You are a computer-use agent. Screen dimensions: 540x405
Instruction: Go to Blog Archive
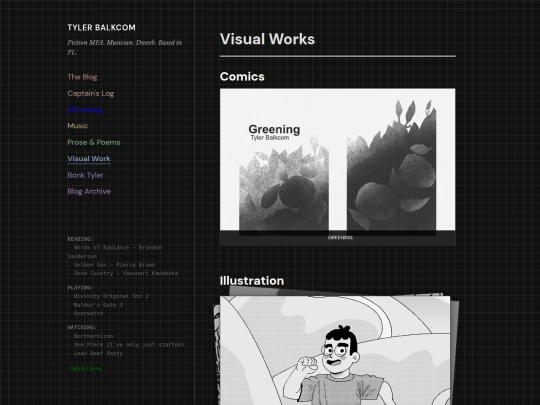(89, 191)
